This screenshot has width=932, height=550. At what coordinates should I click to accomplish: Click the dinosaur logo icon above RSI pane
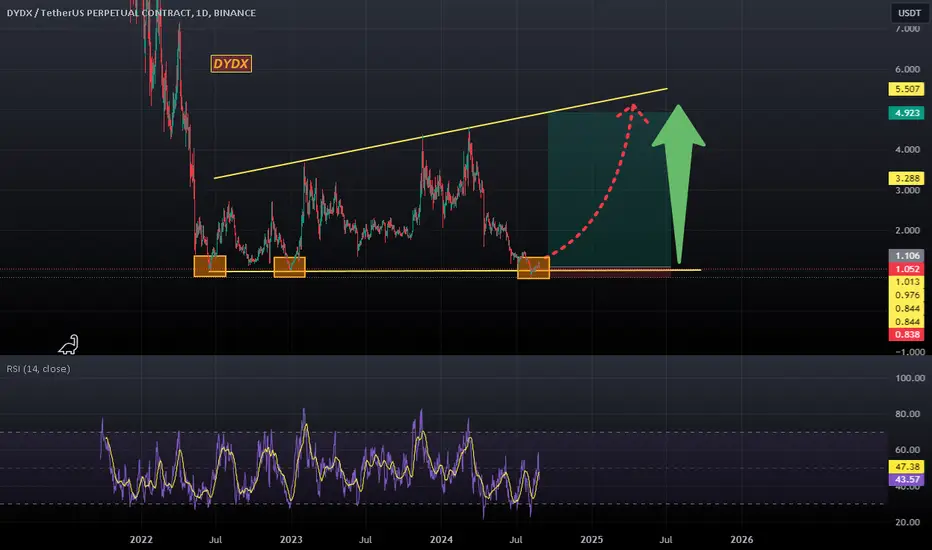click(68, 344)
